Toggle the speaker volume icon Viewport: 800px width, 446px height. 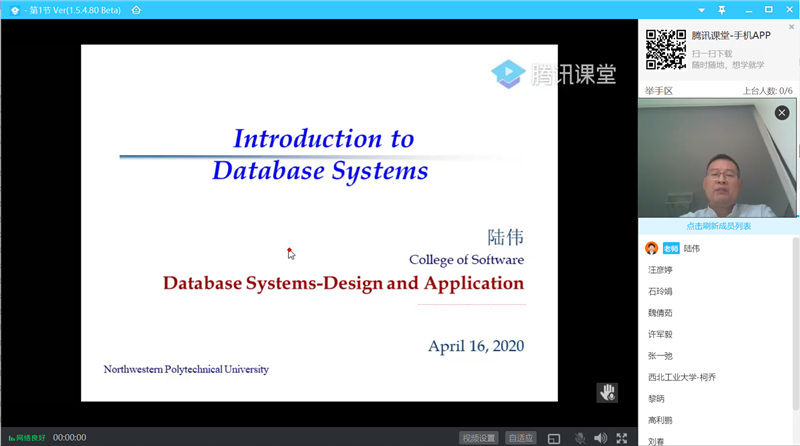(600, 438)
